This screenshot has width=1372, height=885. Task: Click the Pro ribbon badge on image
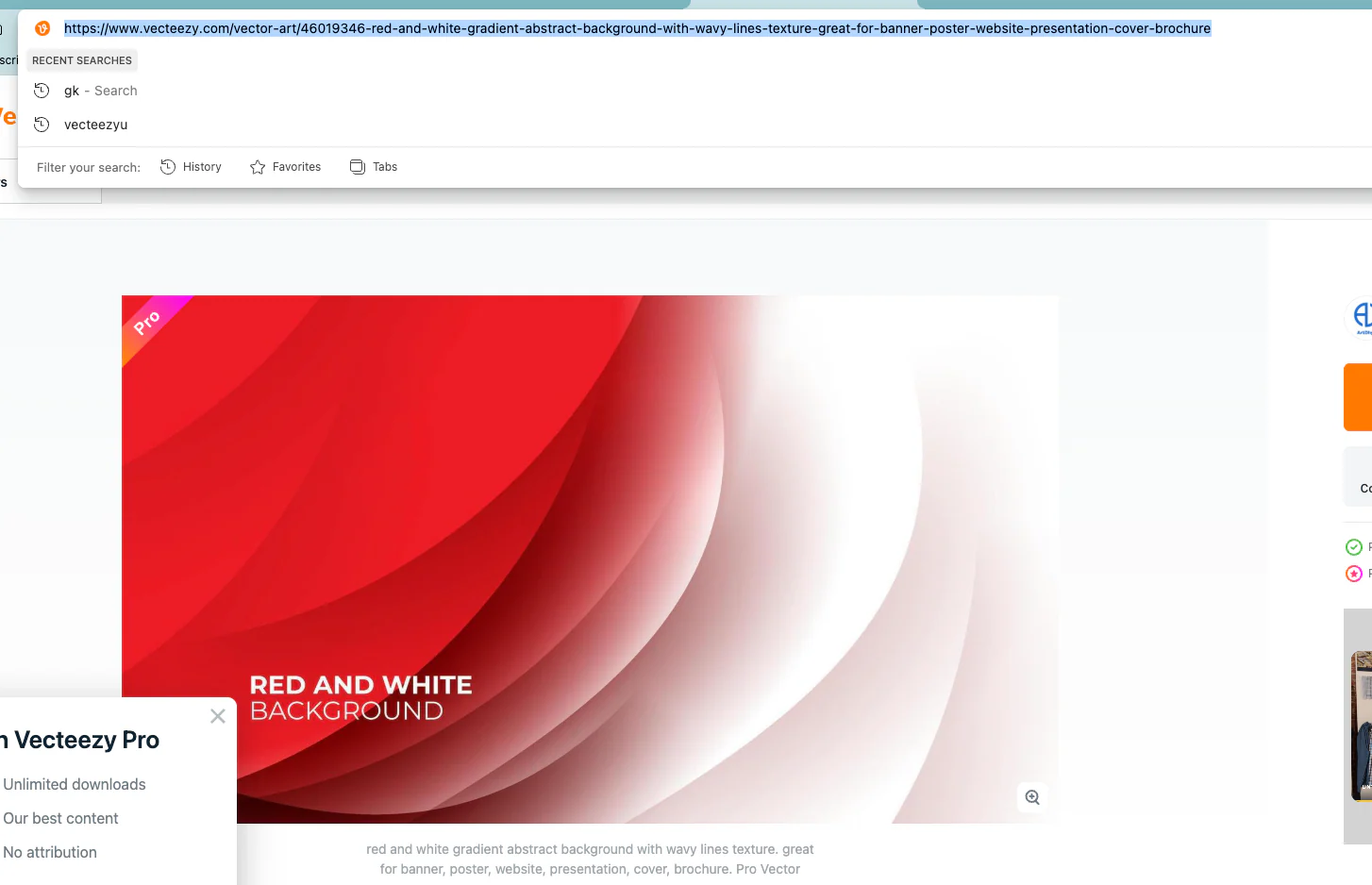tap(147, 323)
